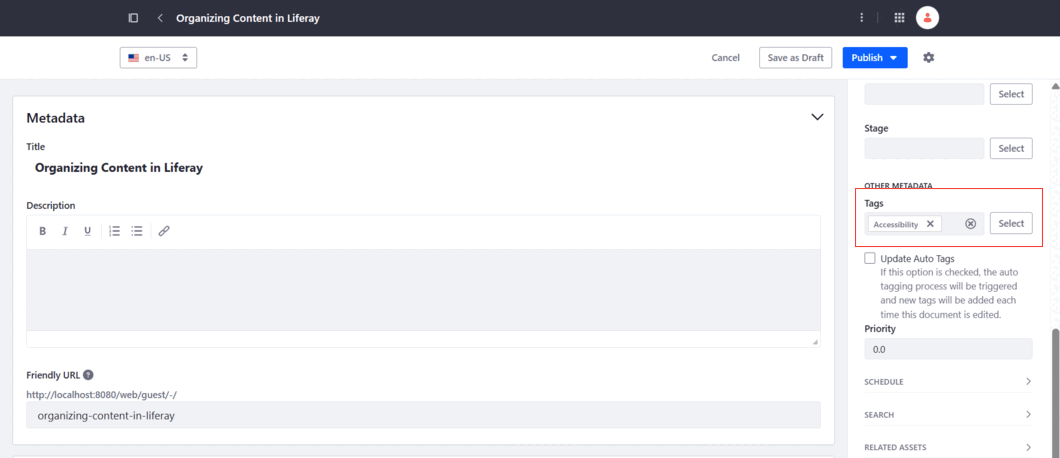Click the Priority input field

tap(948, 349)
